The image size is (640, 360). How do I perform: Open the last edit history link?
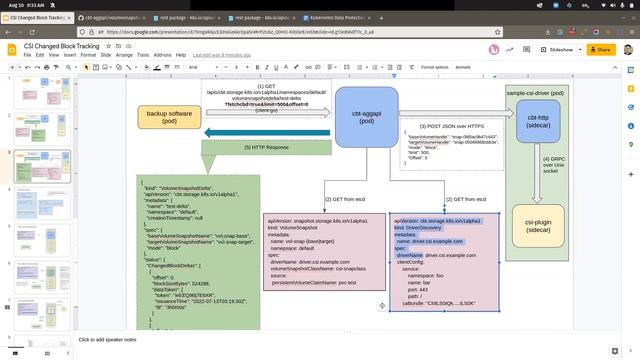click(x=222, y=55)
